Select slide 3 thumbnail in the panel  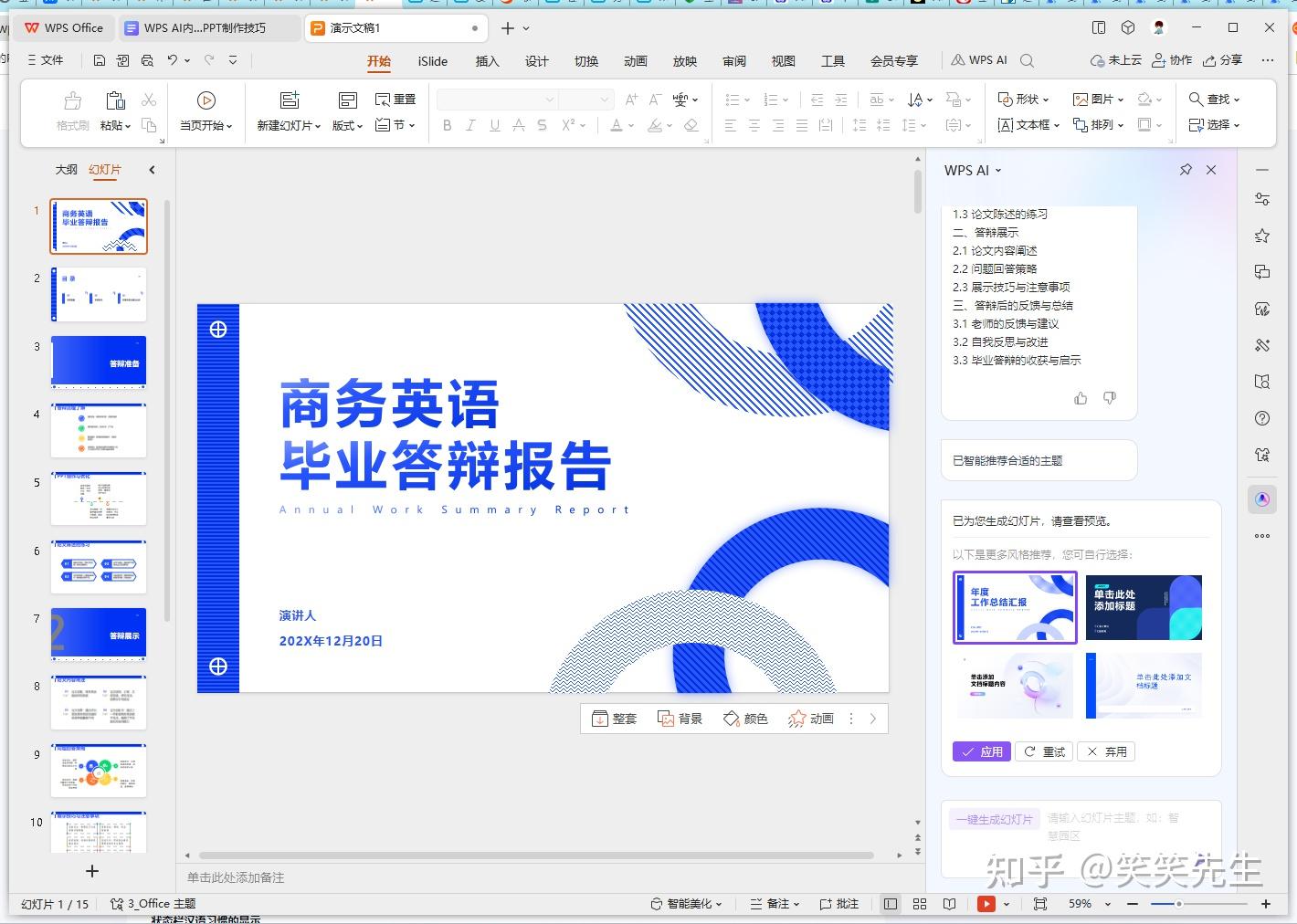(98, 361)
